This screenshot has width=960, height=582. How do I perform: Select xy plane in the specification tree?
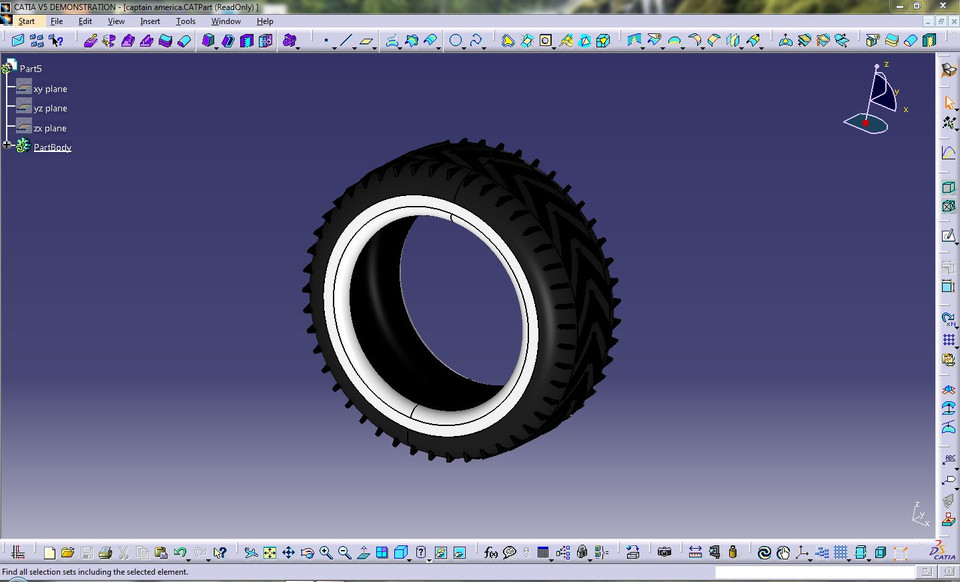(x=48, y=89)
